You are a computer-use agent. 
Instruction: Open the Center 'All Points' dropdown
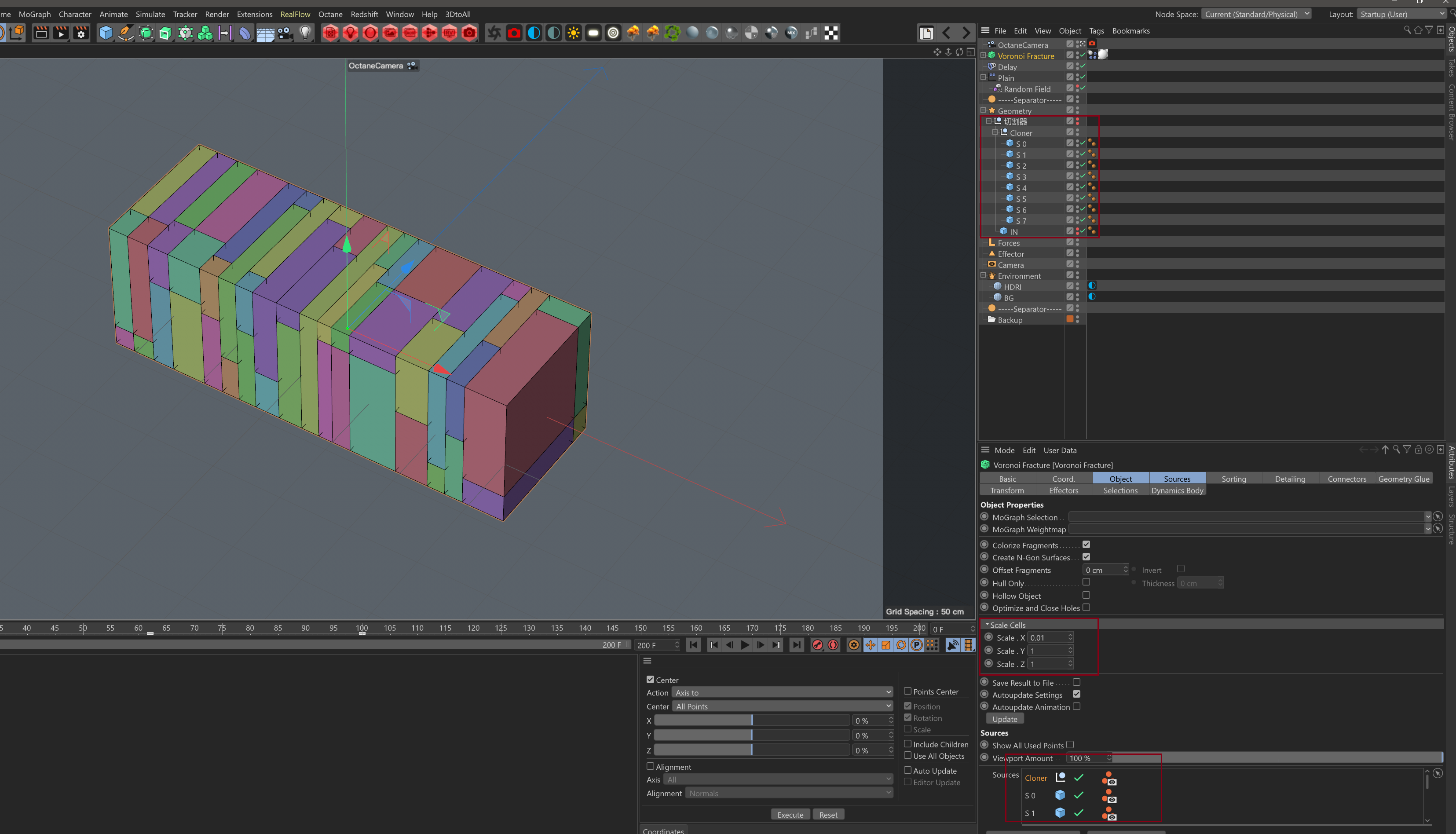783,706
